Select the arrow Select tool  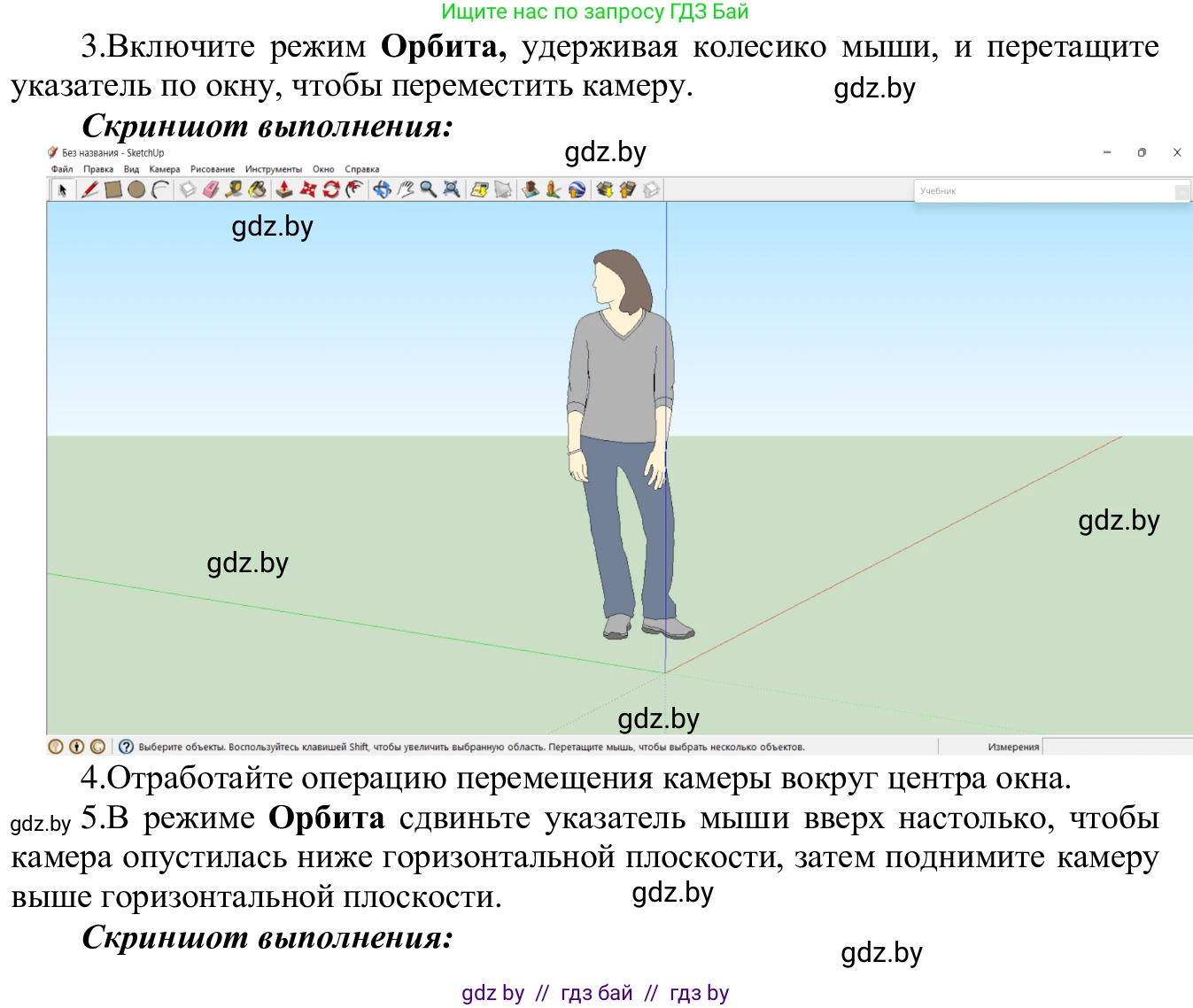62,190
